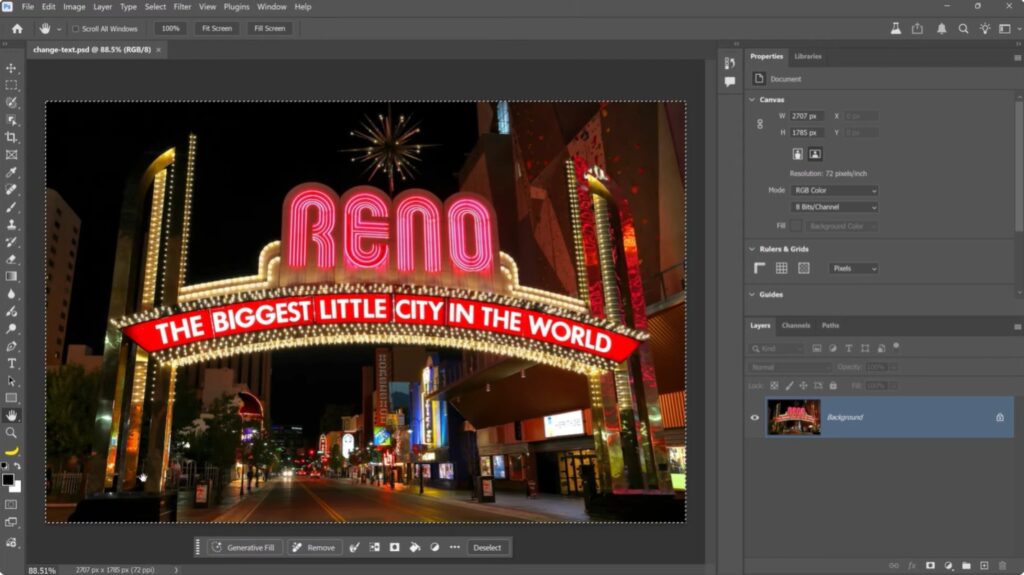Open the Layers panel menu
This screenshot has width=1024, height=575.
point(1017,326)
